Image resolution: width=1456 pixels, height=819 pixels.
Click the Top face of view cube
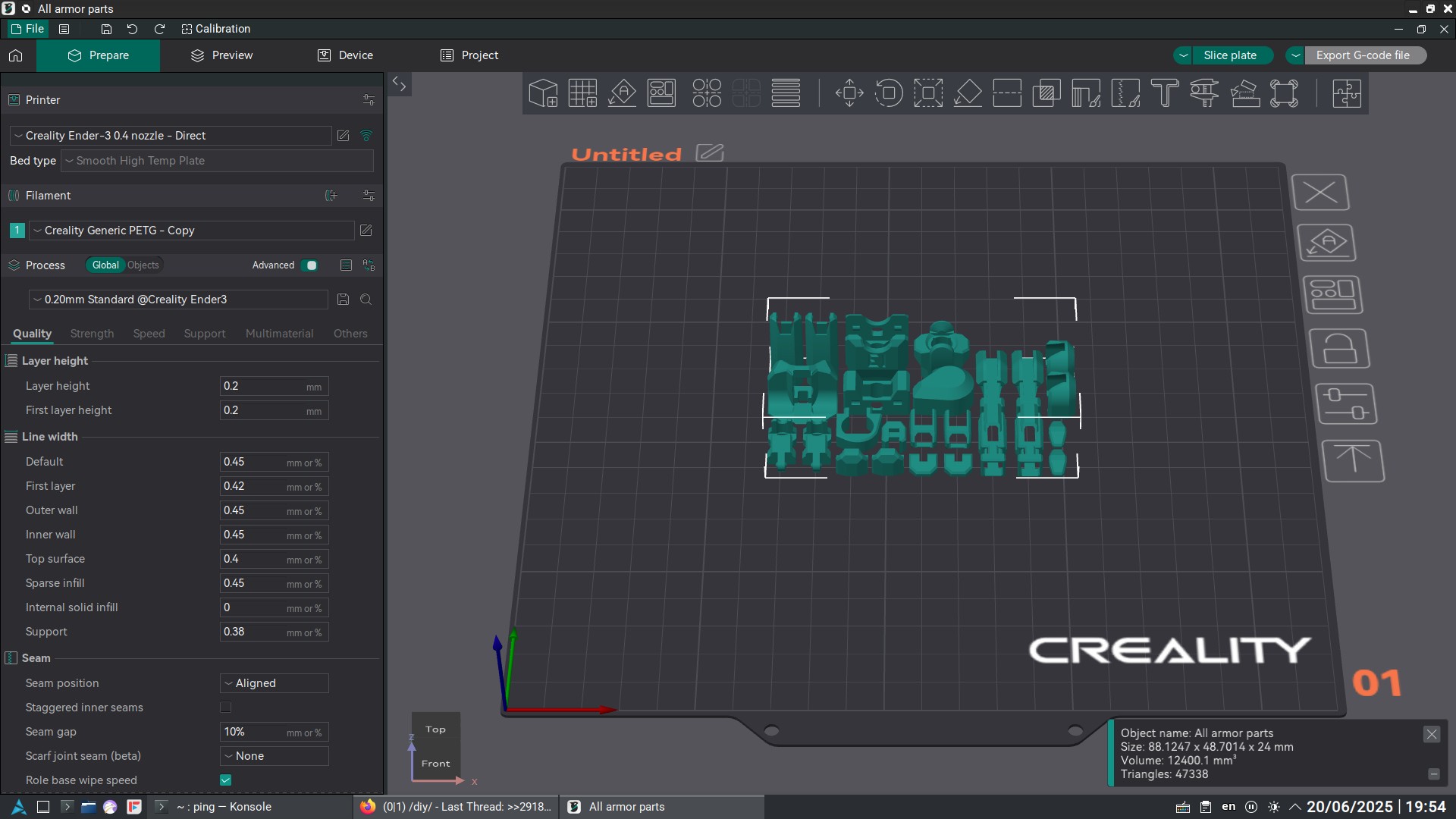(x=435, y=730)
